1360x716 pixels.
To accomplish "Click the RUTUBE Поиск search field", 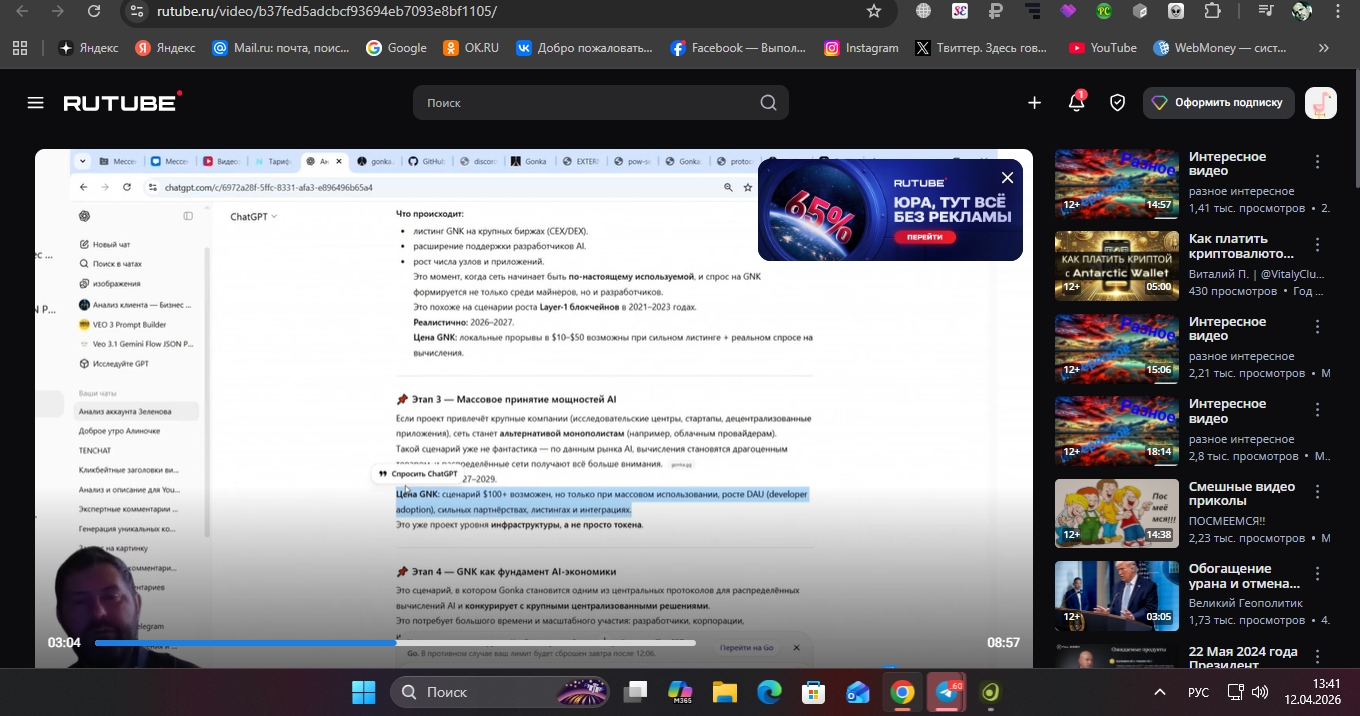I will [x=600, y=103].
